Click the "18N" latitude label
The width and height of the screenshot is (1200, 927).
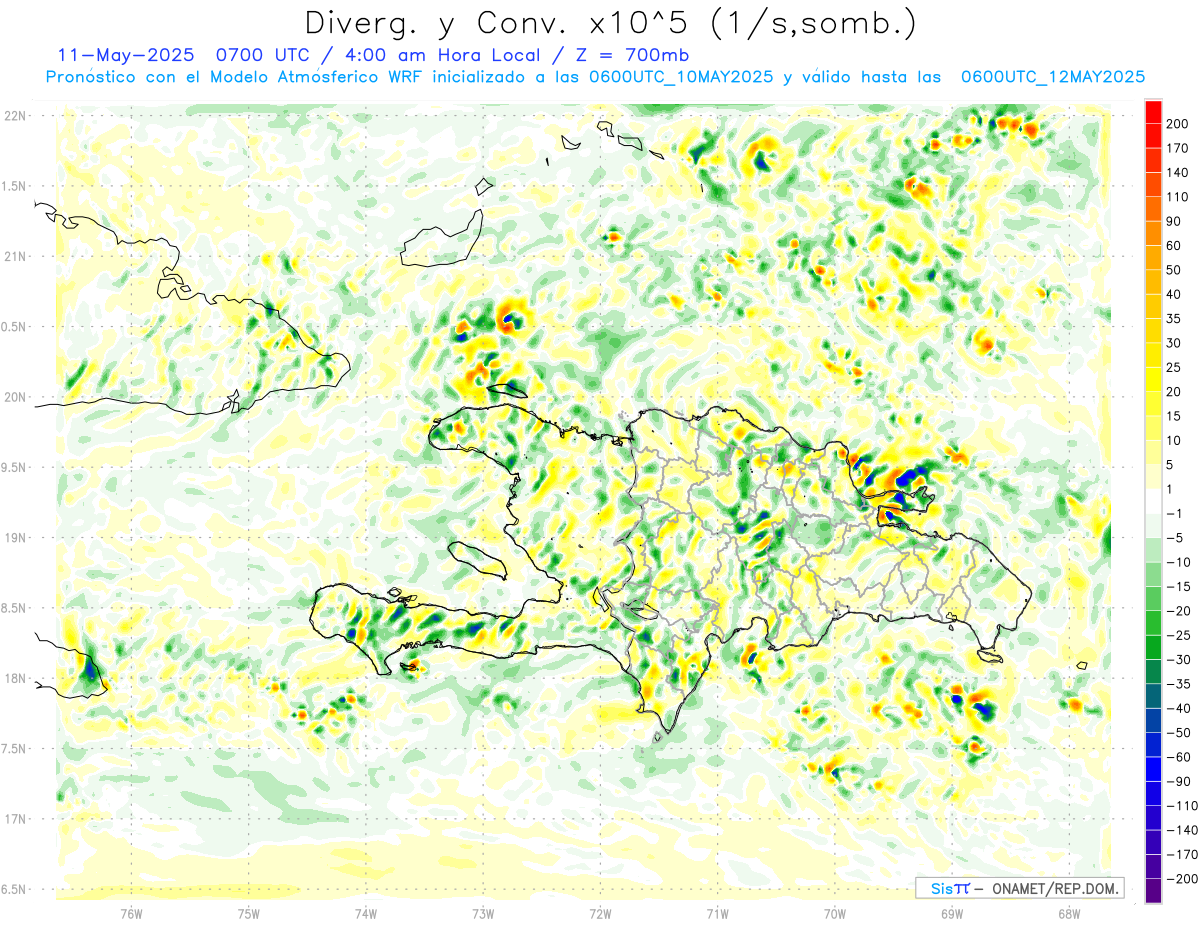(15, 679)
